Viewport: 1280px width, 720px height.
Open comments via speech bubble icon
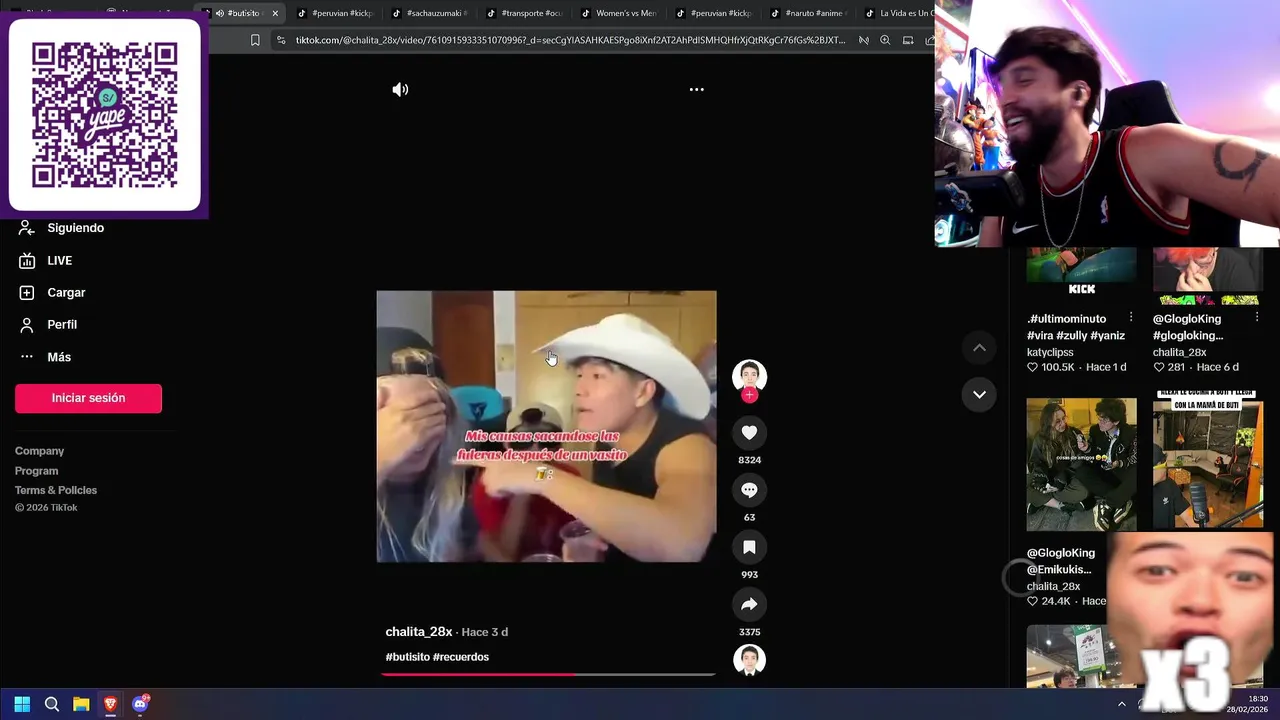749,490
